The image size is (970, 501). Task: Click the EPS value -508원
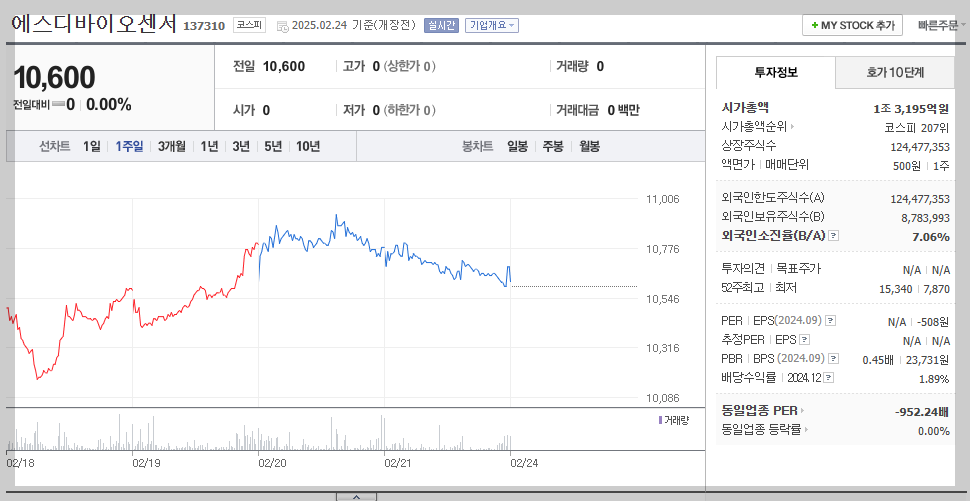pyautogui.click(x=934, y=322)
